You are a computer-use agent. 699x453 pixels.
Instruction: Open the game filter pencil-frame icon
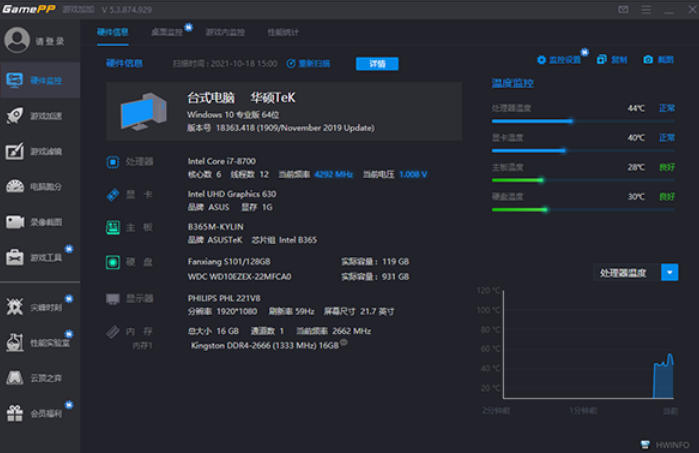tap(15, 151)
